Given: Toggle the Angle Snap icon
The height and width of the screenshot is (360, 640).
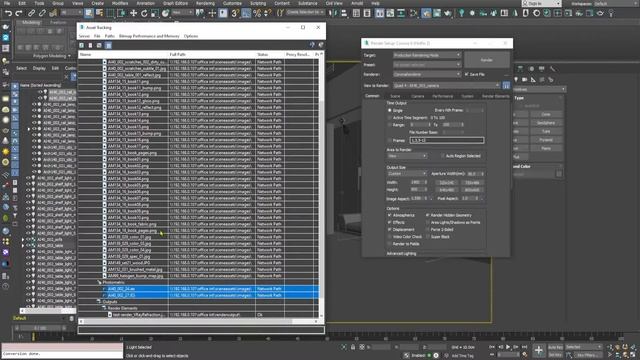Looking at the screenshot, I should coord(246,13).
